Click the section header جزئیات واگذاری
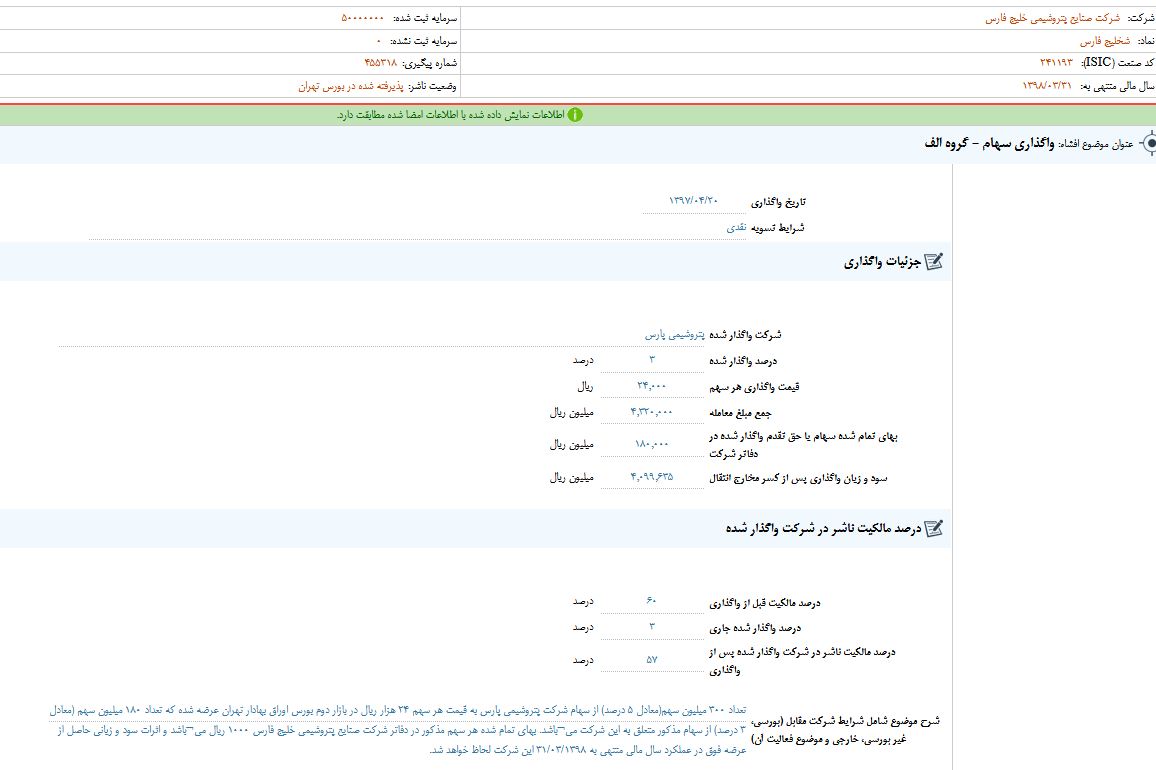This screenshot has height=770, width=1156. (x=882, y=263)
